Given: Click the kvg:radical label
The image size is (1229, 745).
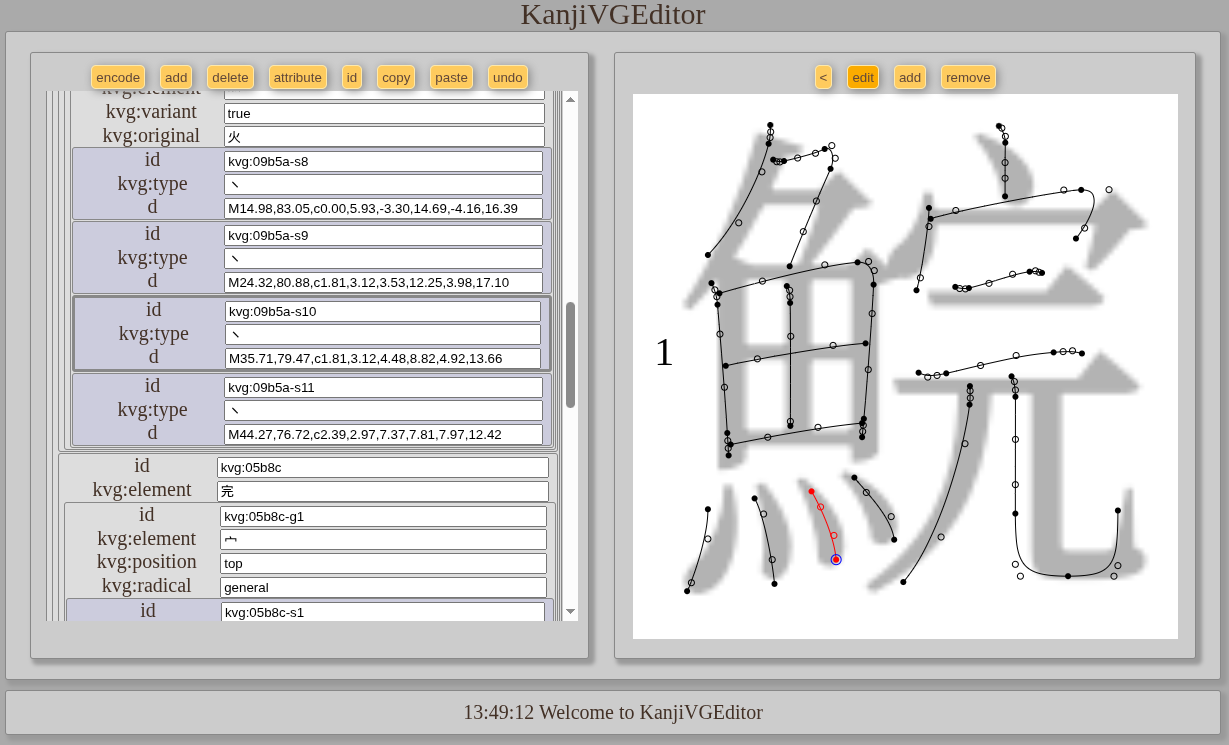Looking at the screenshot, I should click(x=147, y=586).
